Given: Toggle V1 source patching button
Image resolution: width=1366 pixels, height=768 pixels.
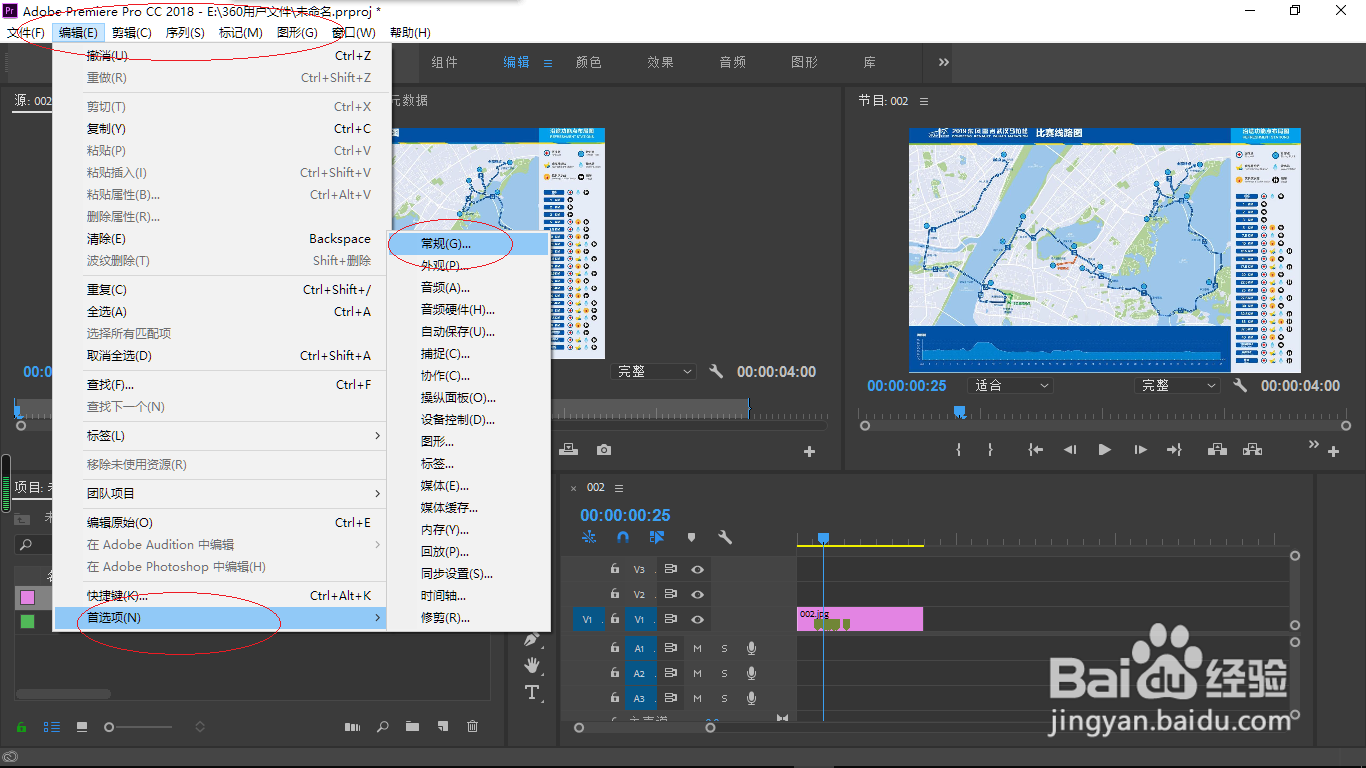Looking at the screenshot, I should [x=587, y=620].
